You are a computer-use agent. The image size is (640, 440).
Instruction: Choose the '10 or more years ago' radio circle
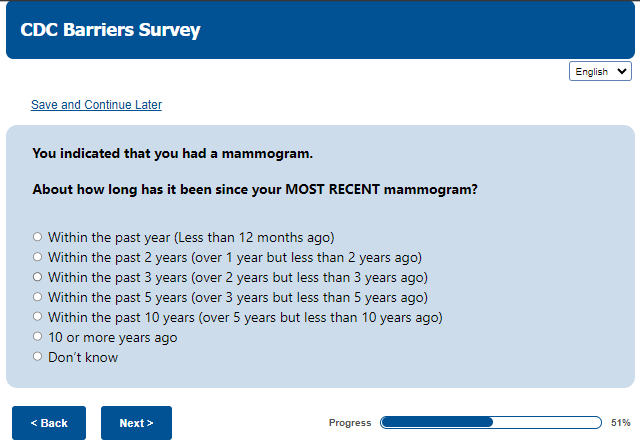(x=38, y=337)
